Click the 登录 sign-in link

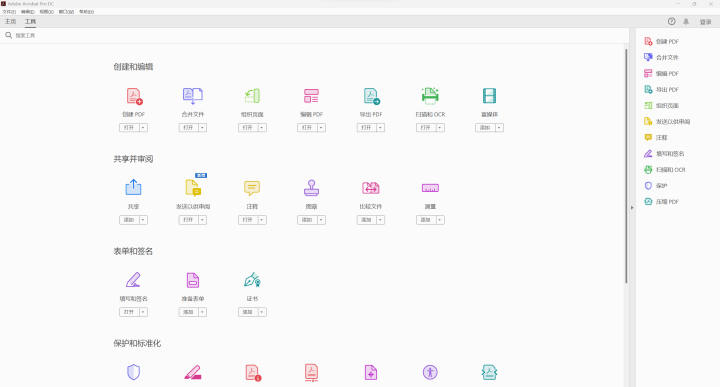(705, 22)
